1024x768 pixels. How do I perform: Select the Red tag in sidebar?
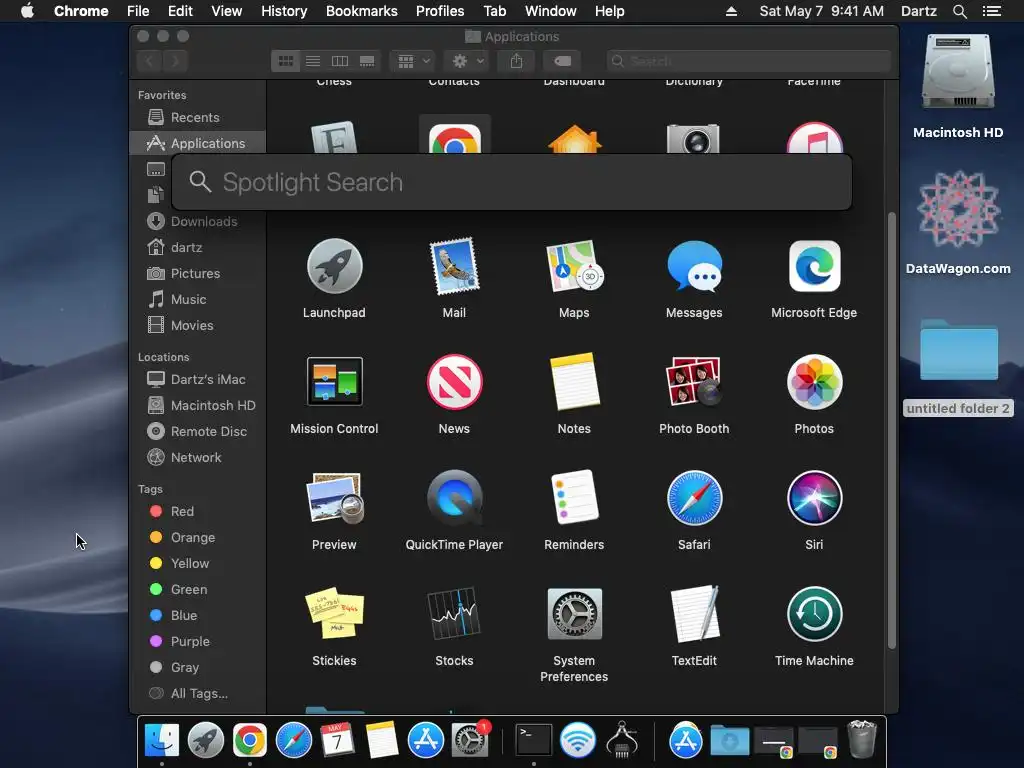198,511
